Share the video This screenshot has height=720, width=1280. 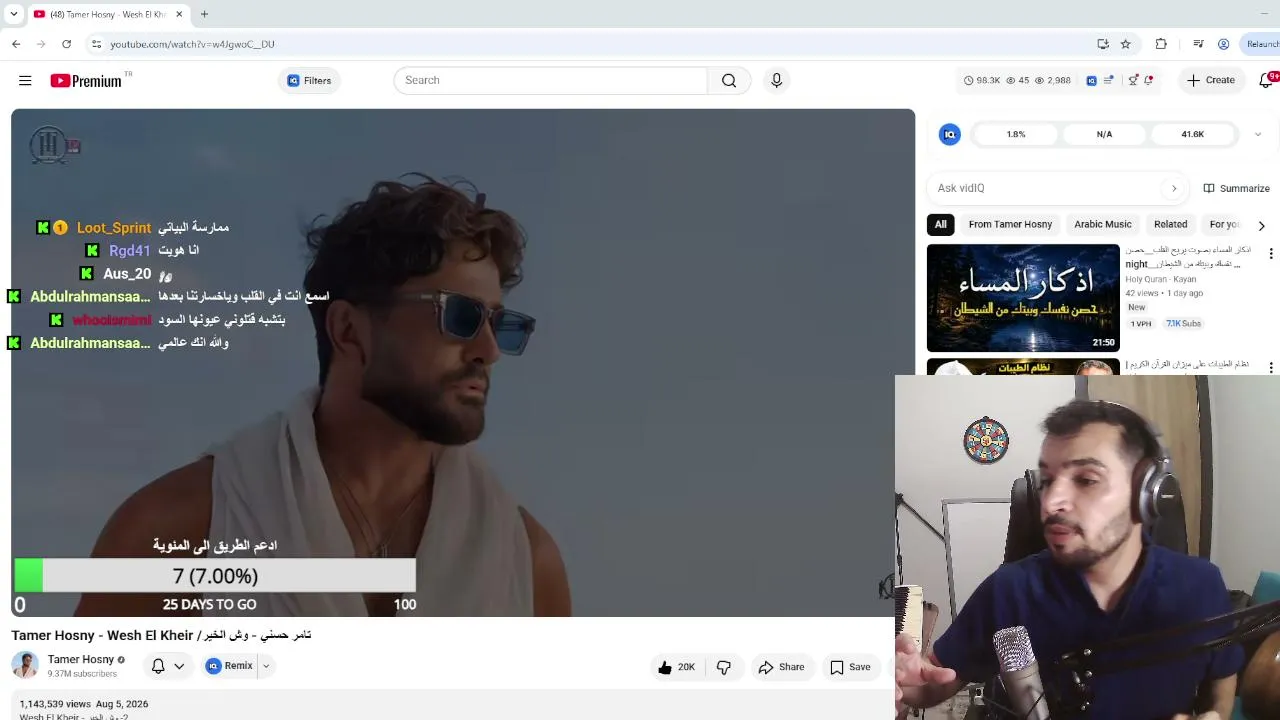click(x=781, y=667)
